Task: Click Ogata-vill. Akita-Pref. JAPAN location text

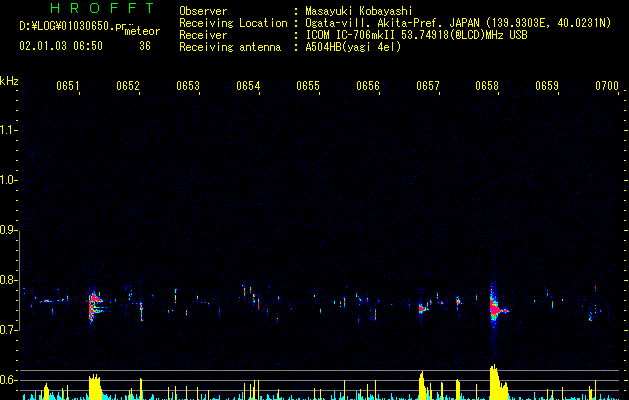Action: coord(458,23)
